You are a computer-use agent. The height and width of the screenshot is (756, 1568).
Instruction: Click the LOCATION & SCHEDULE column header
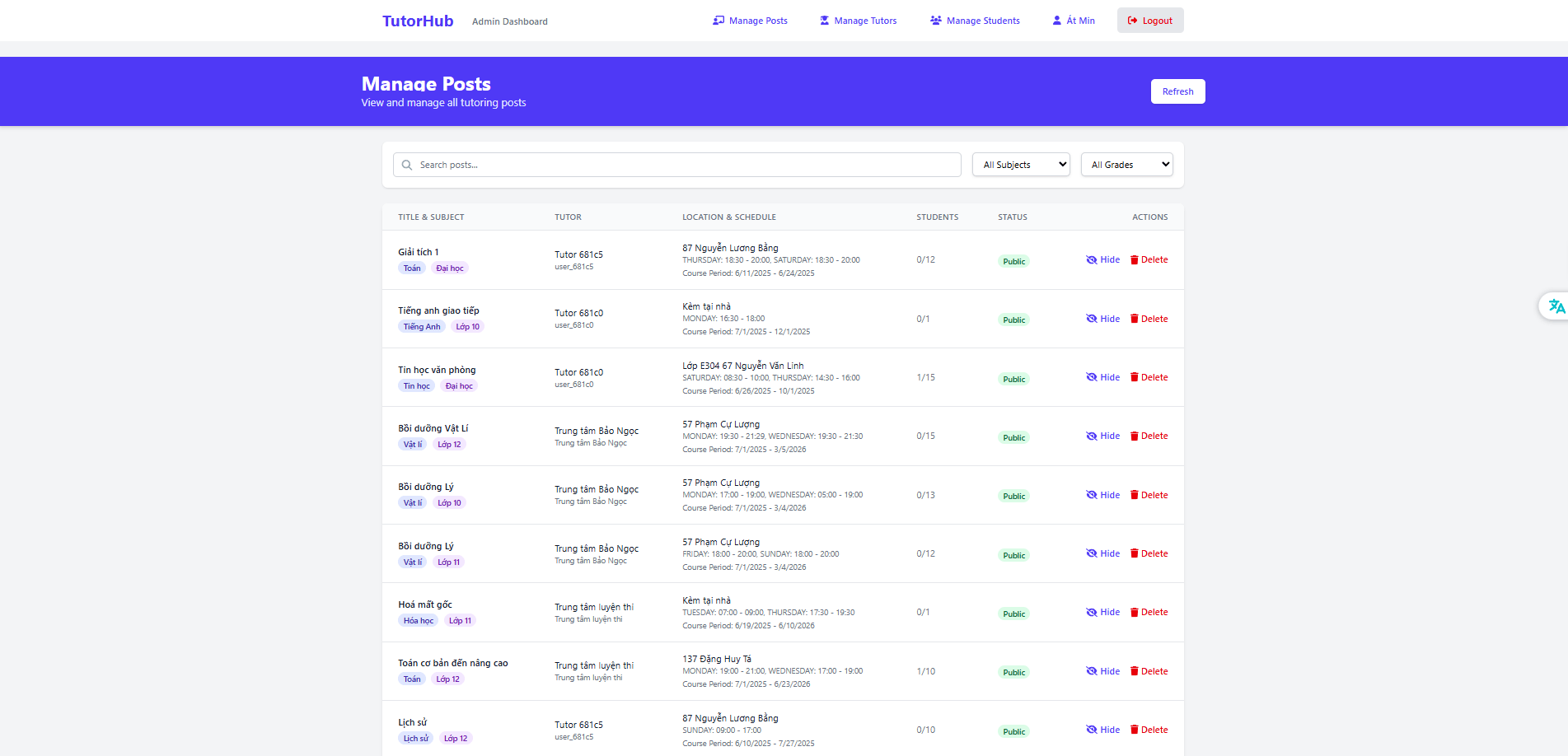click(x=729, y=217)
